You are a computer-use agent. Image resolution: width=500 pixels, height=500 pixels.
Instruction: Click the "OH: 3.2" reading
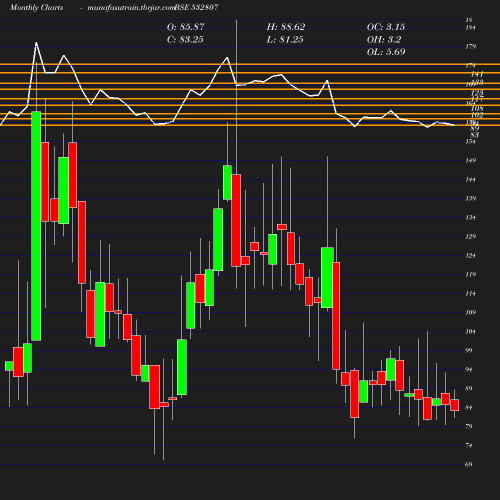tap(384, 40)
